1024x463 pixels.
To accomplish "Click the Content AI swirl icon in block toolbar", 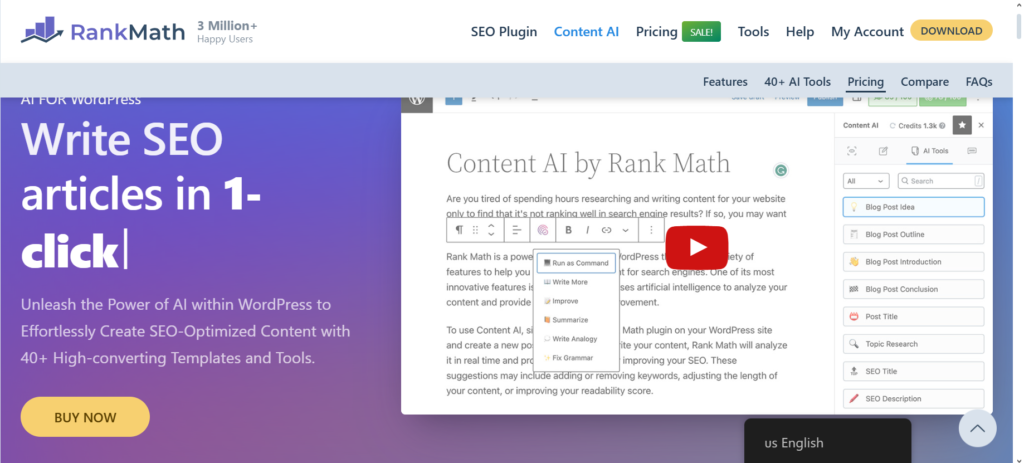I will [542, 230].
